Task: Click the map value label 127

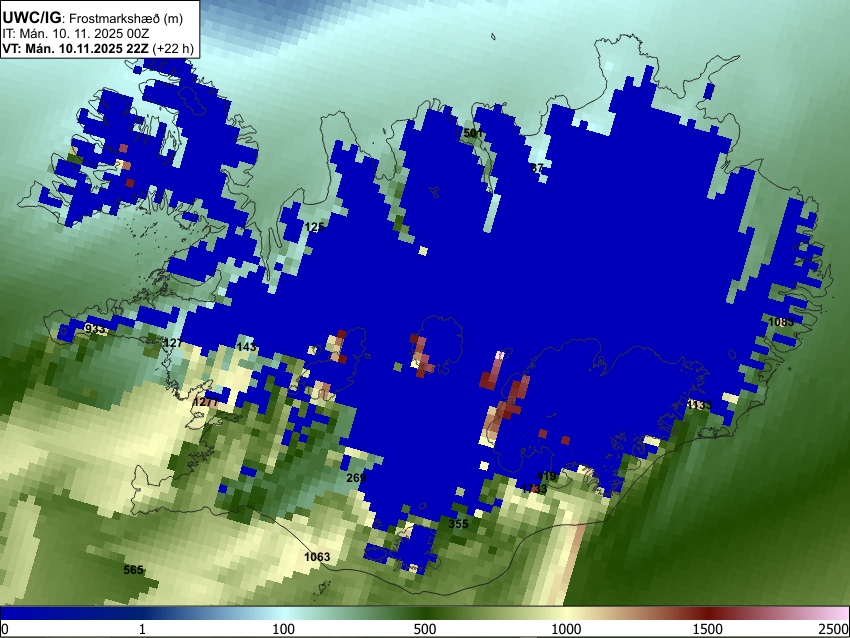Action: coord(173,343)
